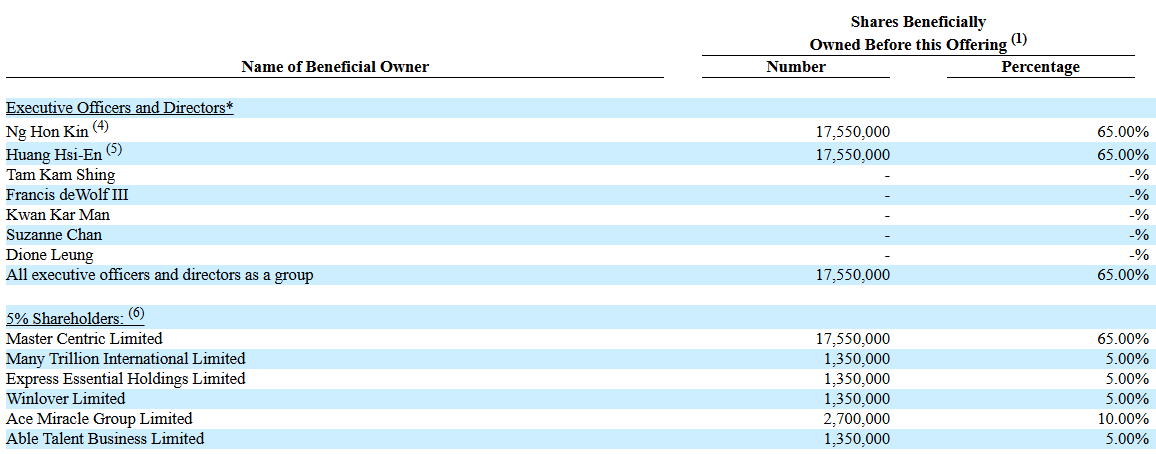This screenshot has height=454, width=1156.
Task: Click the Able Talent Business Limited row name
Action: 105,439
